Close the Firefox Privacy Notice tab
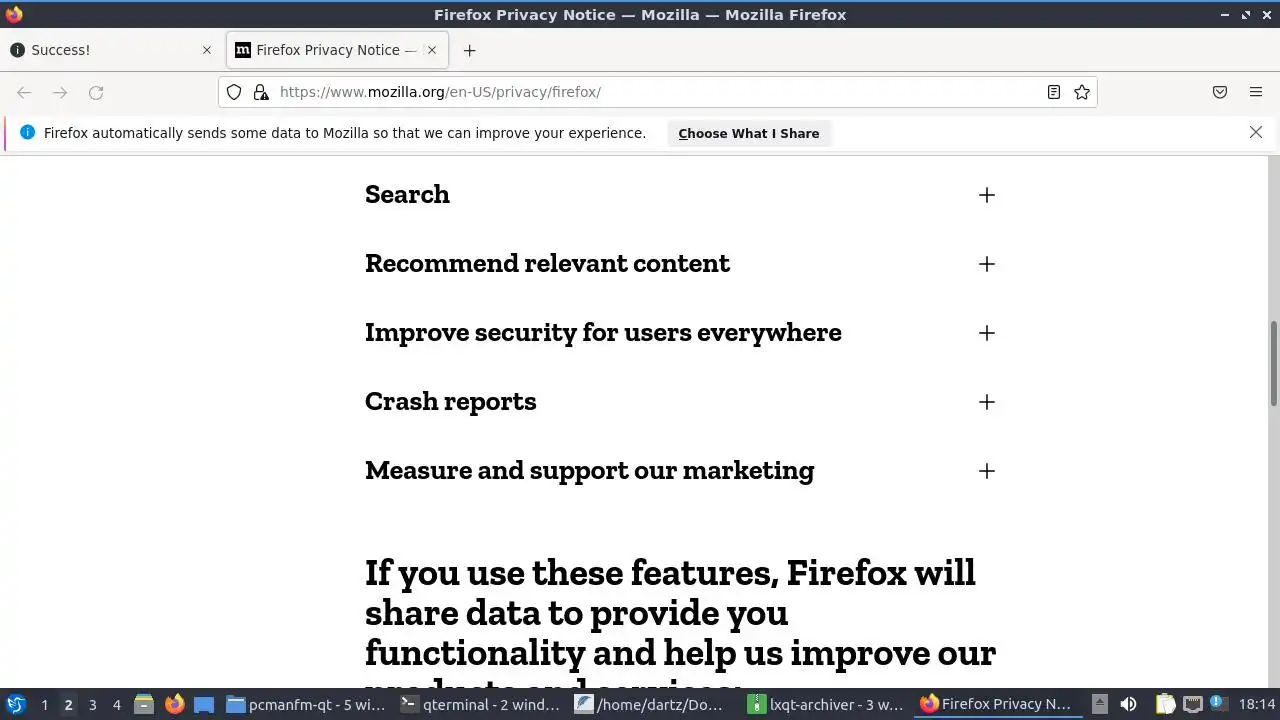Screen dimensions: 1280x720 tap(433, 50)
